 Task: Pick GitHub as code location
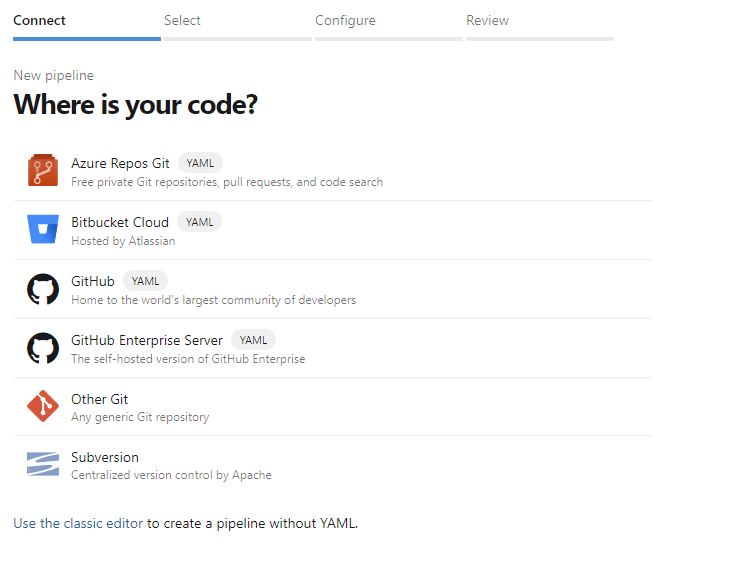tap(333, 289)
